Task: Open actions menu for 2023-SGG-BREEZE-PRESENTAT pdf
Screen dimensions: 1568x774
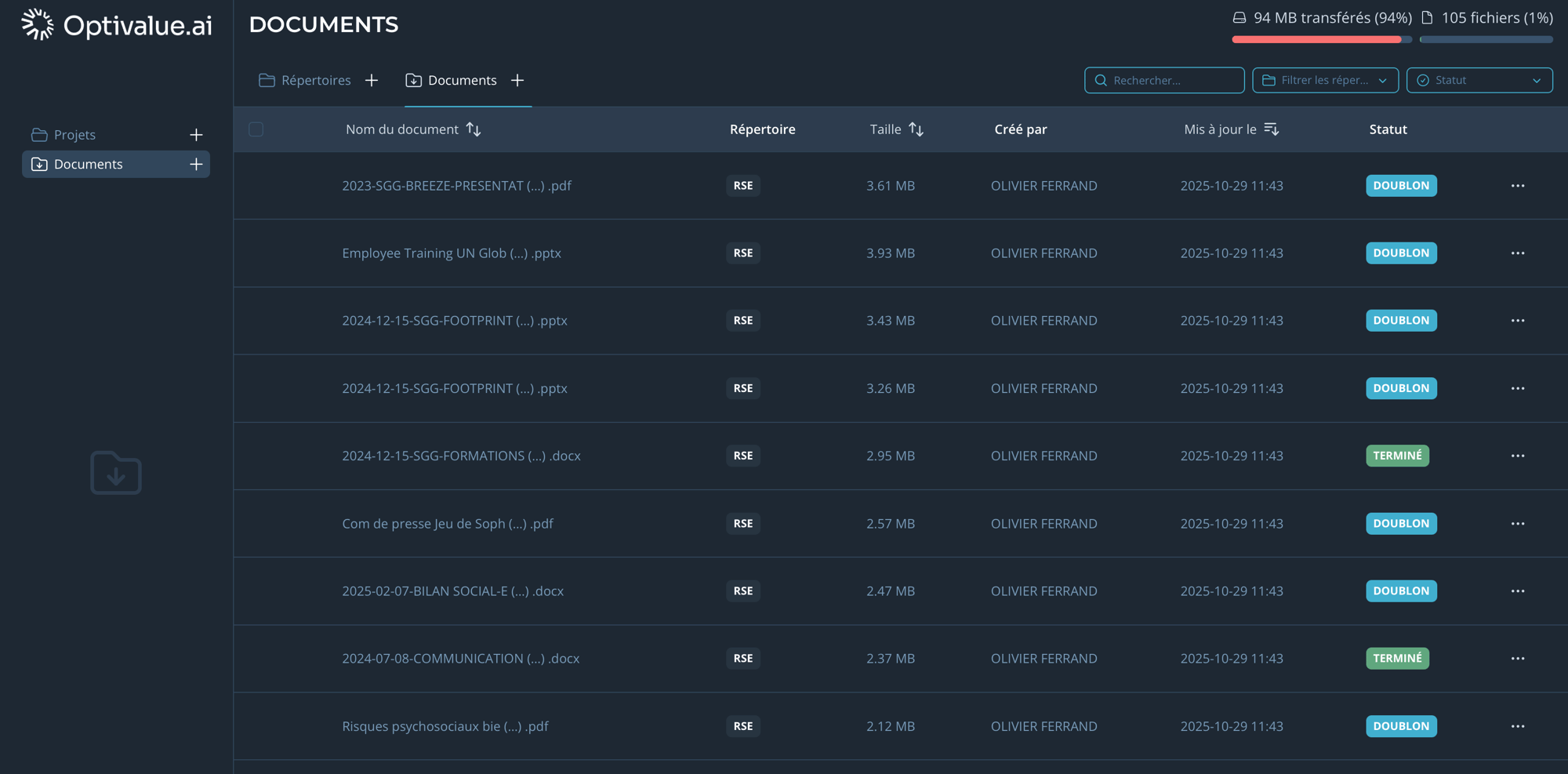Action: [1518, 186]
